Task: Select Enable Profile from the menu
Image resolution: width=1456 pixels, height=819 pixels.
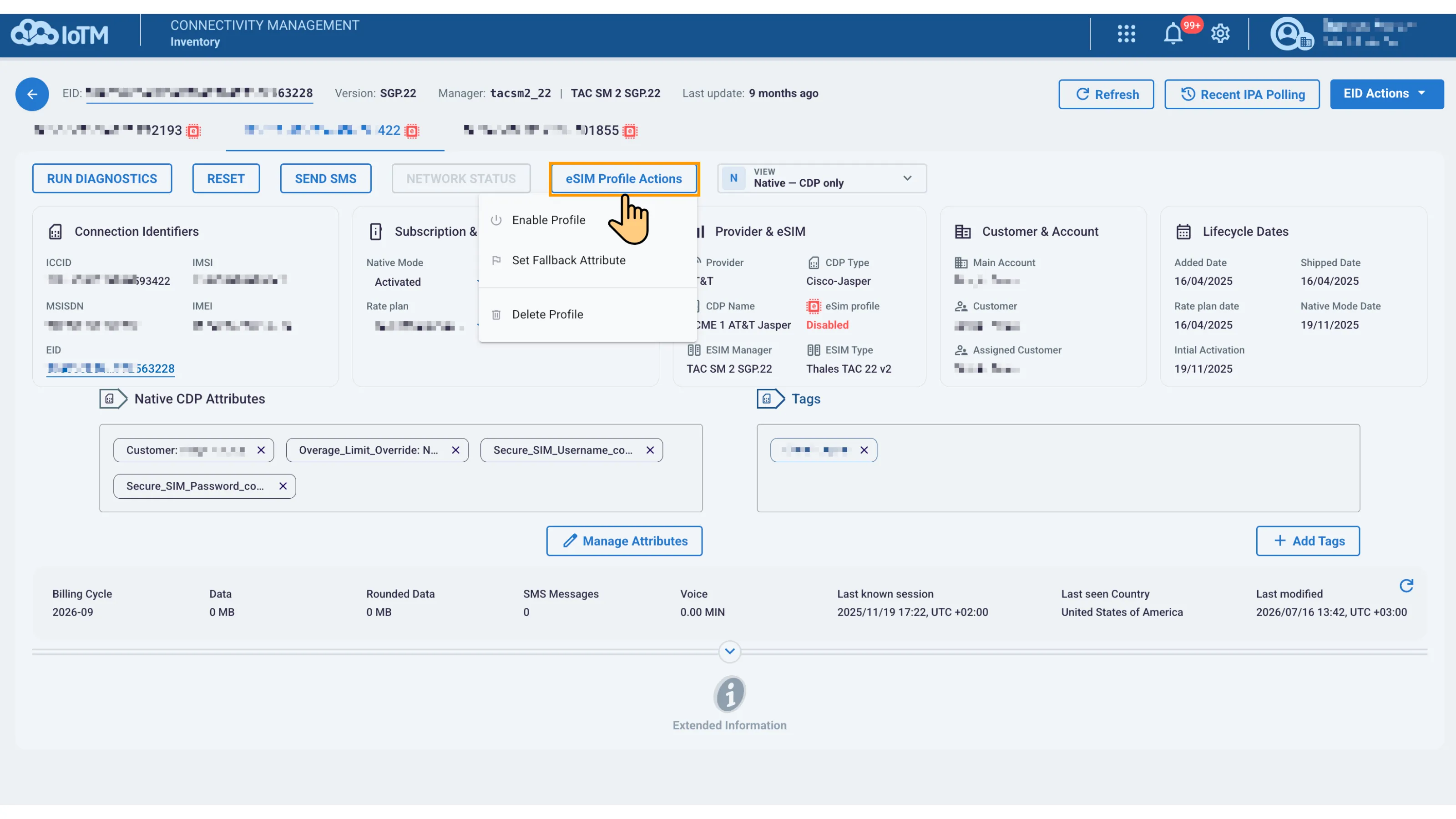Action: tap(587, 220)
